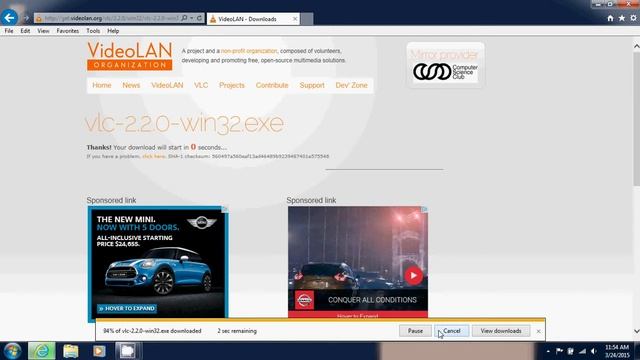Click the volume speaker tray icon
The height and width of the screenshot is (360, 640).
pos(594,351)
